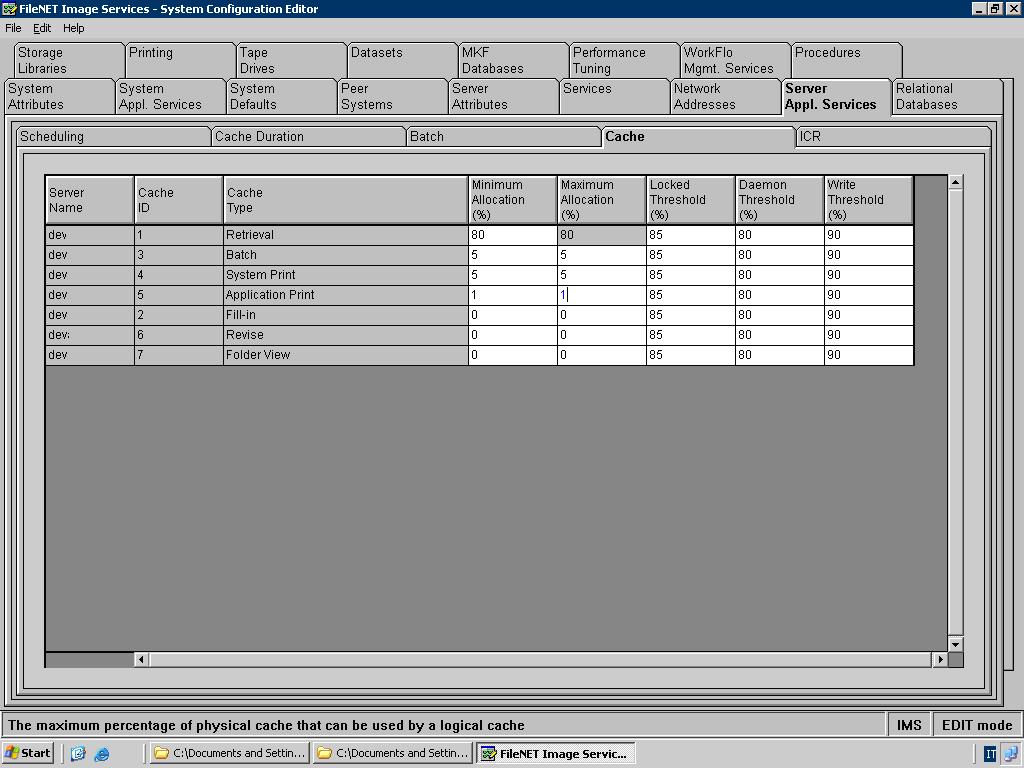Open the Batch sub-tab

pos(503,136)
